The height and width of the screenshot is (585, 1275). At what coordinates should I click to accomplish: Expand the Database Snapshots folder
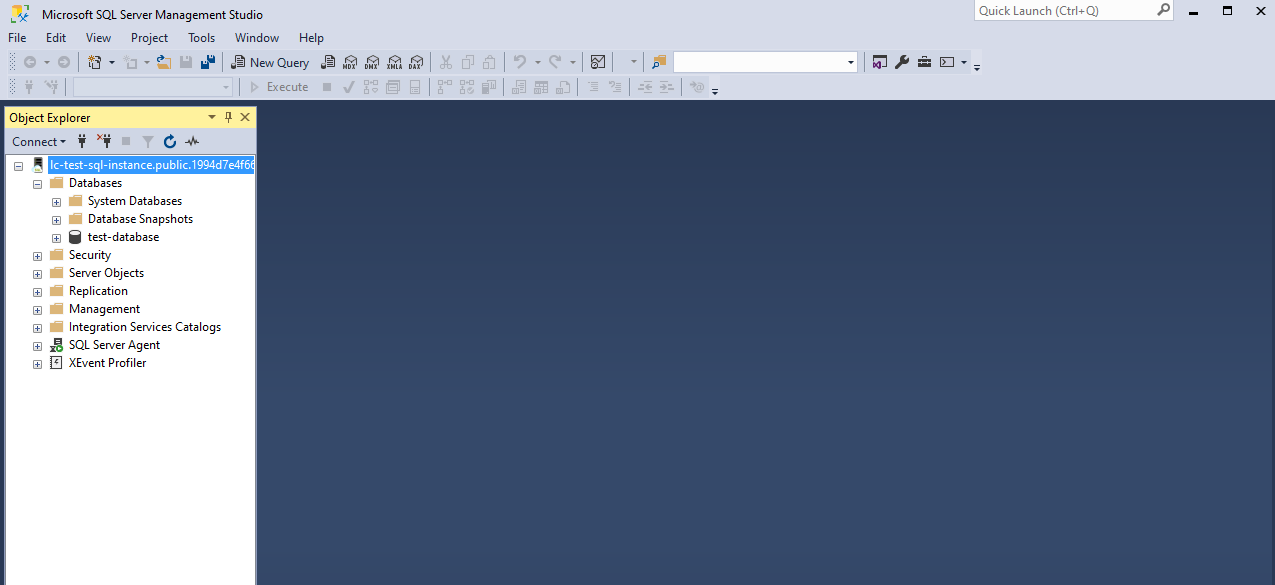click(56, 220)
